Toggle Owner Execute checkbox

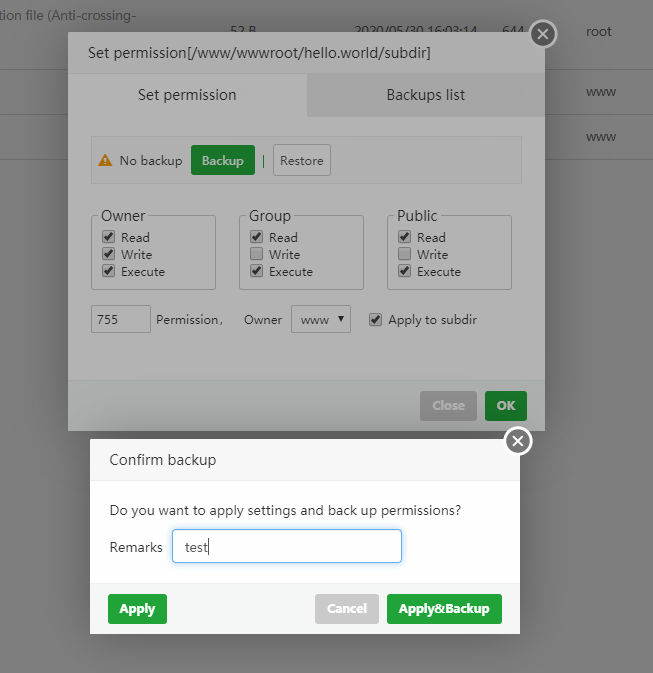[x=108, y=271]
